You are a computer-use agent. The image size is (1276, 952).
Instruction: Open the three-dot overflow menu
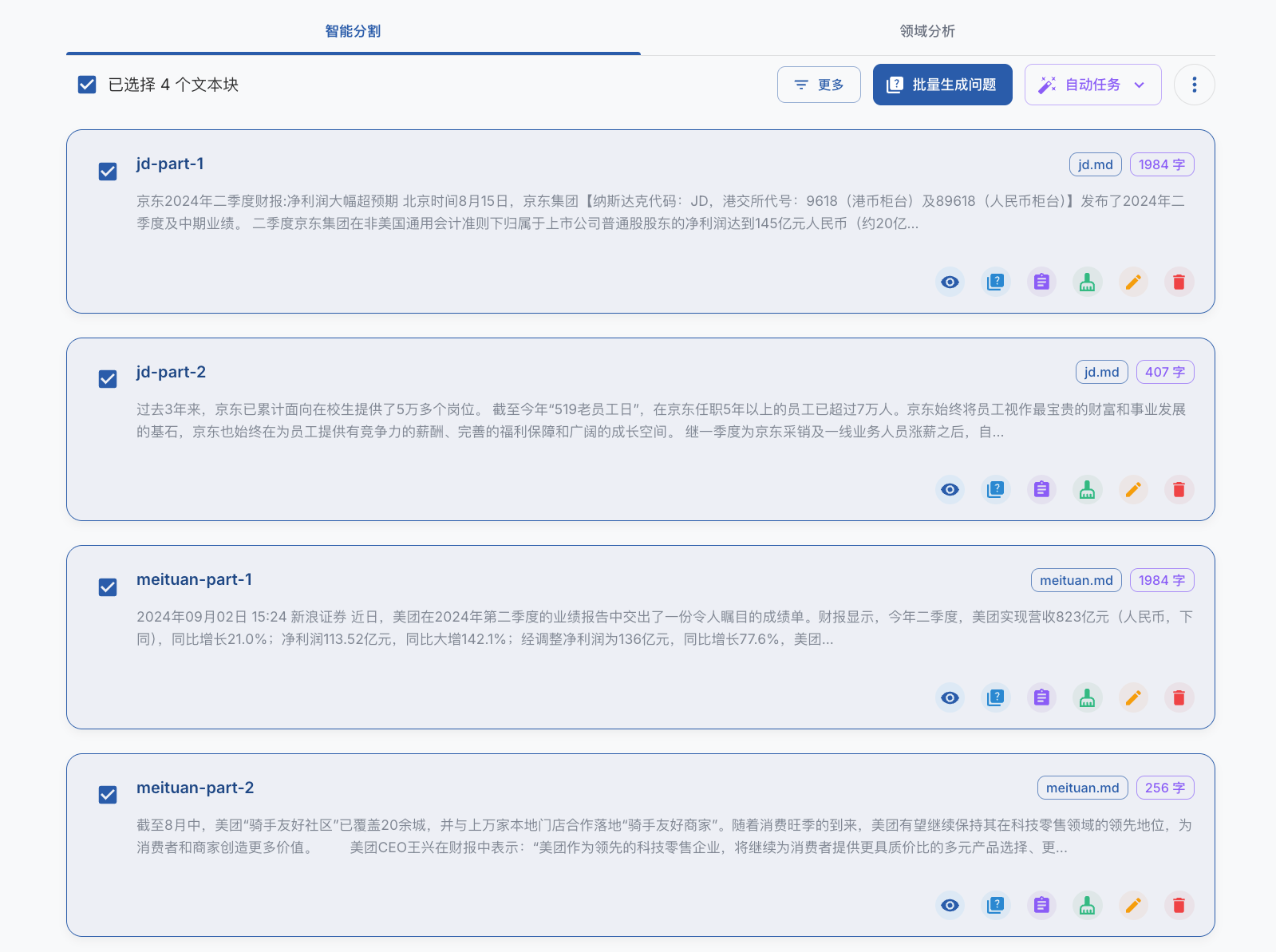click(x=1194, y=85)
